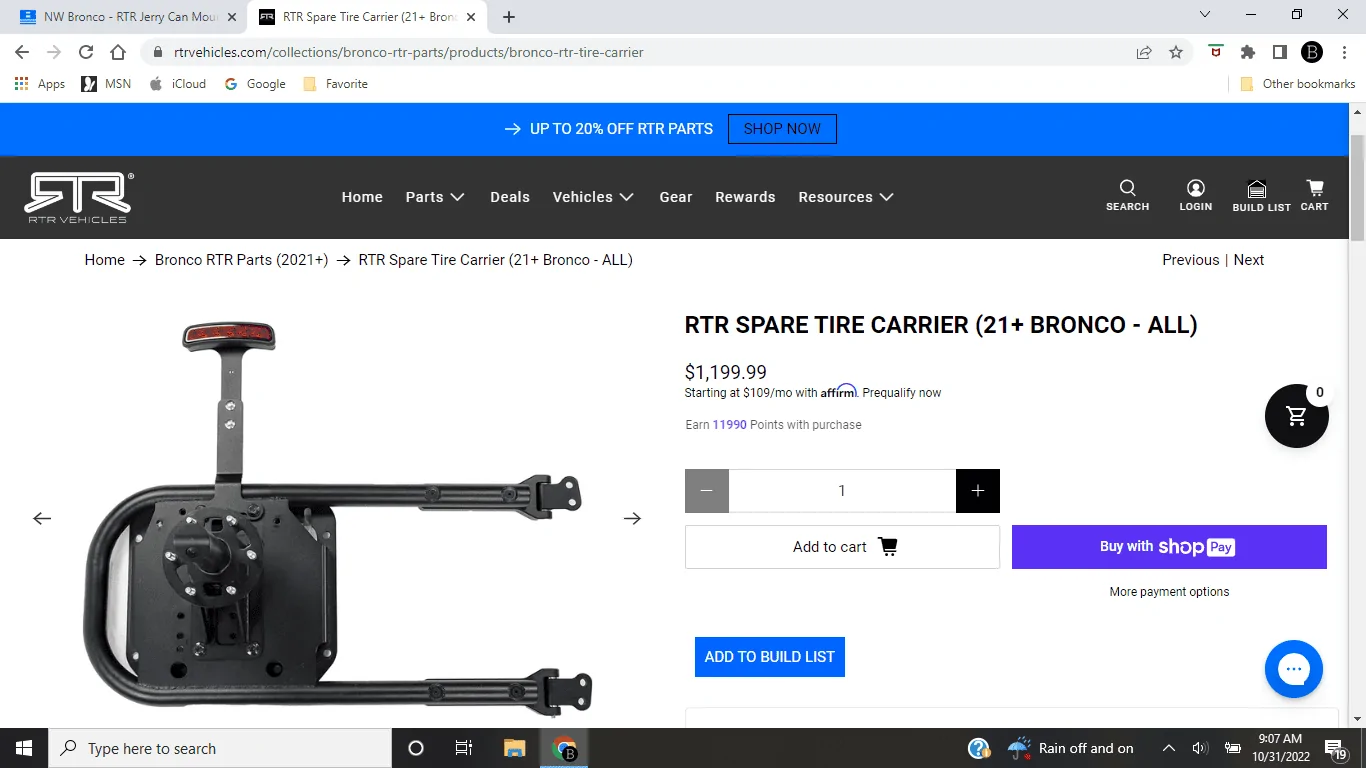Open the chat bubble widget
Viewport: 1366px width, 768px height.
(1293, 669)
